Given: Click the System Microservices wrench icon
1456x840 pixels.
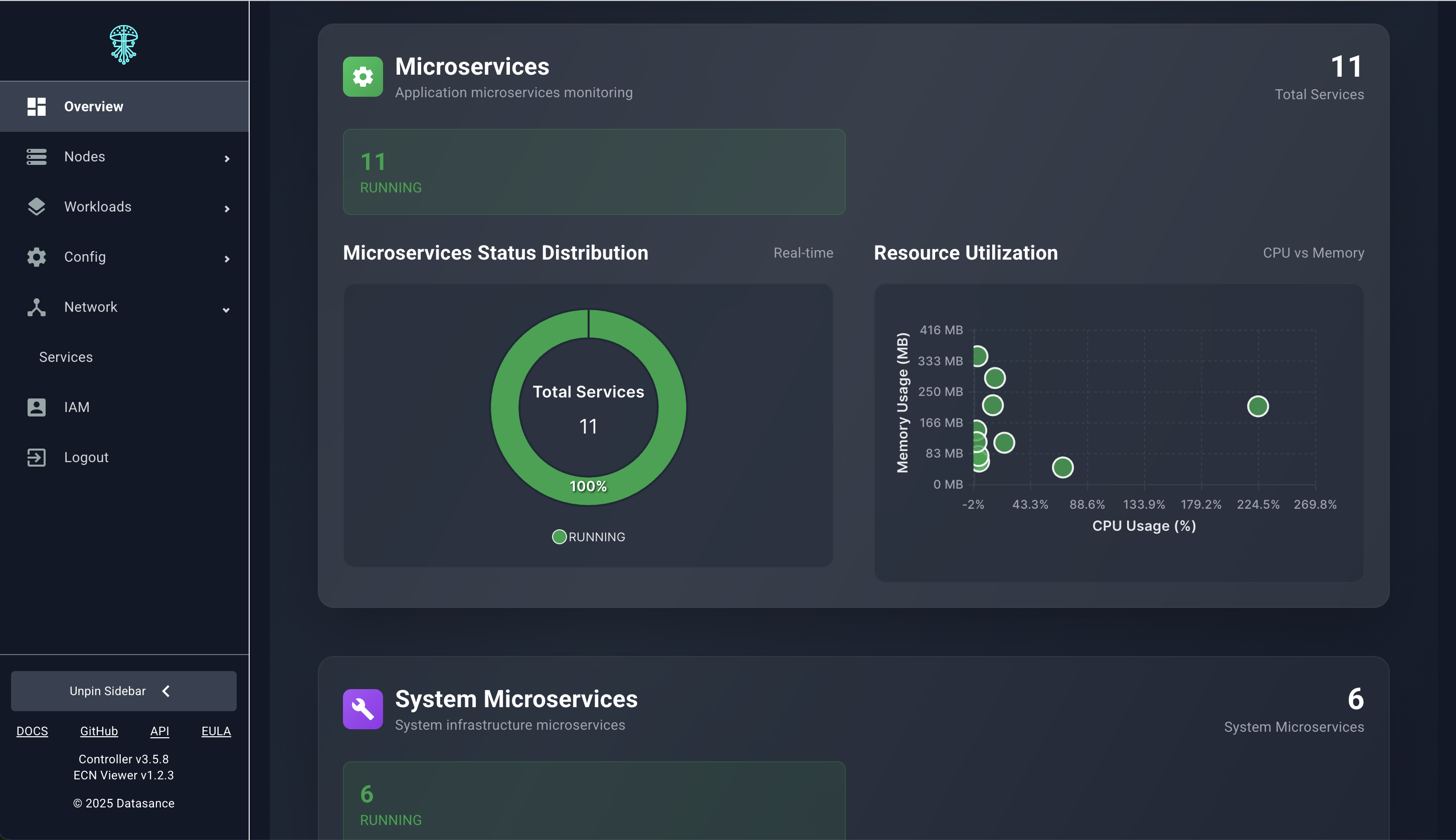Looking at the screenshot, I should point(362,709).
